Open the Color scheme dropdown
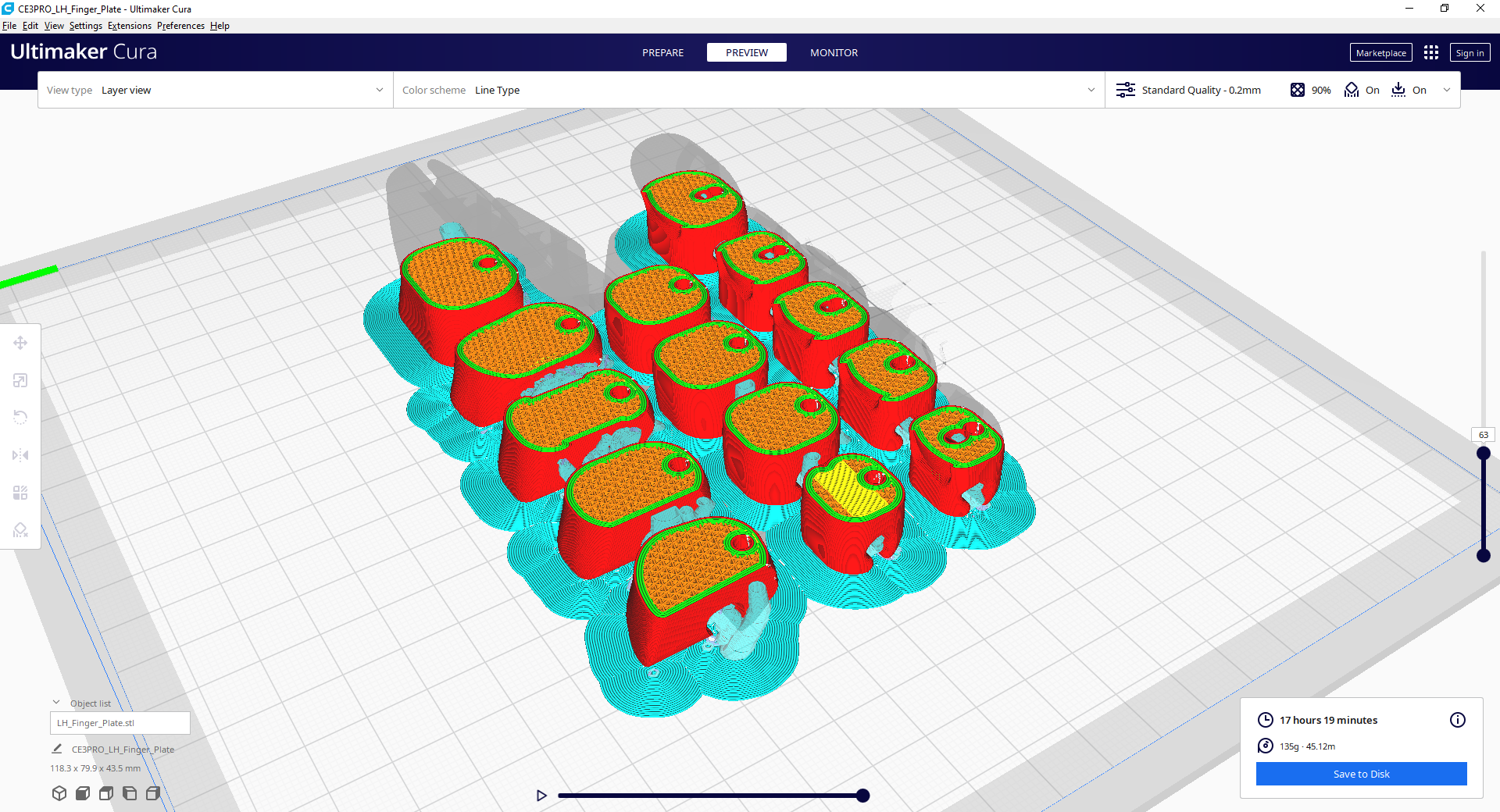The width and height of the screenshot is (1500, 812). click(748, 90)
